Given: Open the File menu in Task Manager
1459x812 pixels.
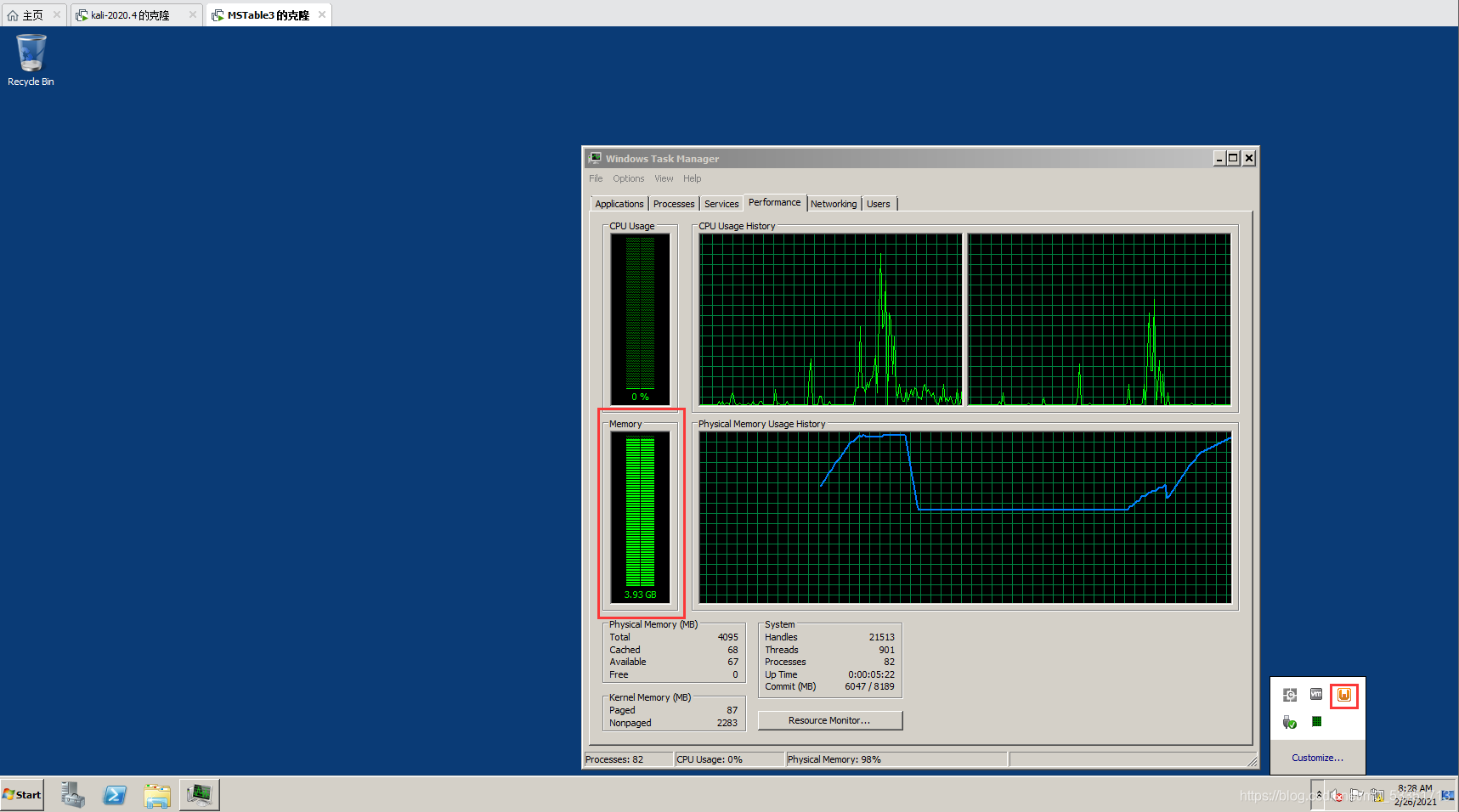Looking at the screenshot, I should click(596, 178).
